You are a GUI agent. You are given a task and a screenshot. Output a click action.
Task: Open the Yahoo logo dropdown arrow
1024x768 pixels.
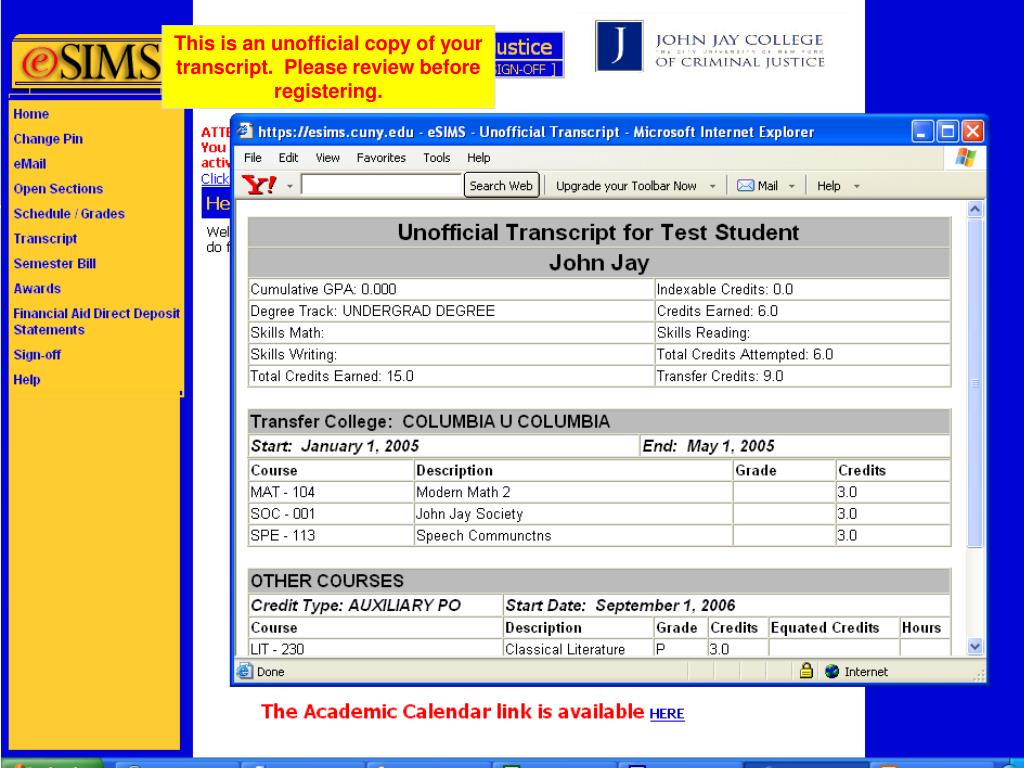[290, 187]
